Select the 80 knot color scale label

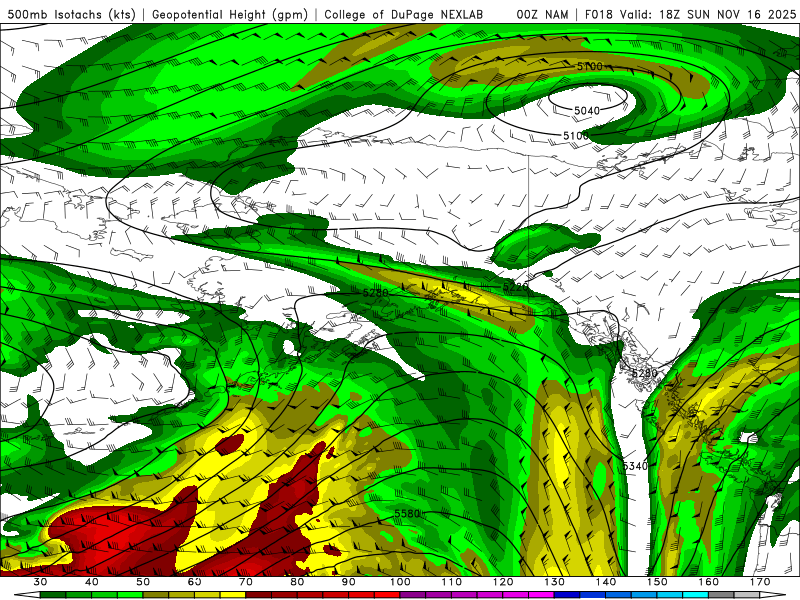click(297, 582)
